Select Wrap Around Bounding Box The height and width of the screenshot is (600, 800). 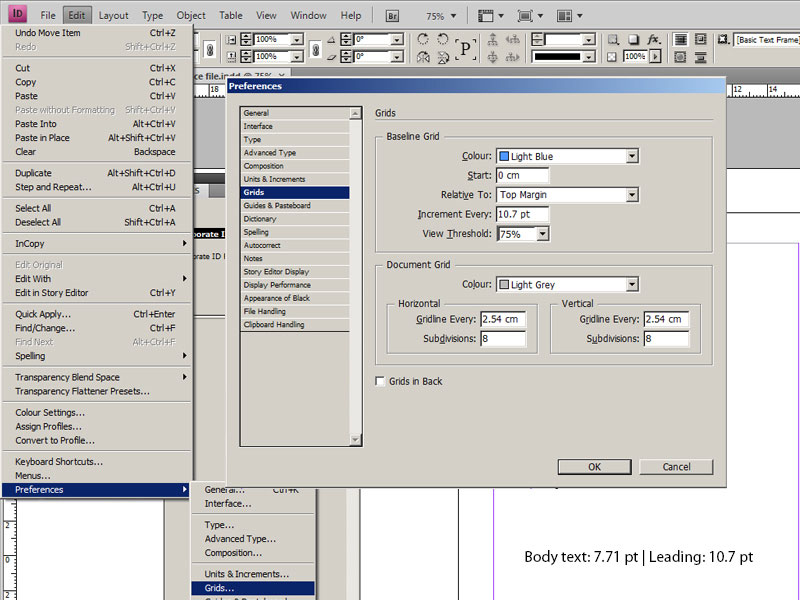701,39
